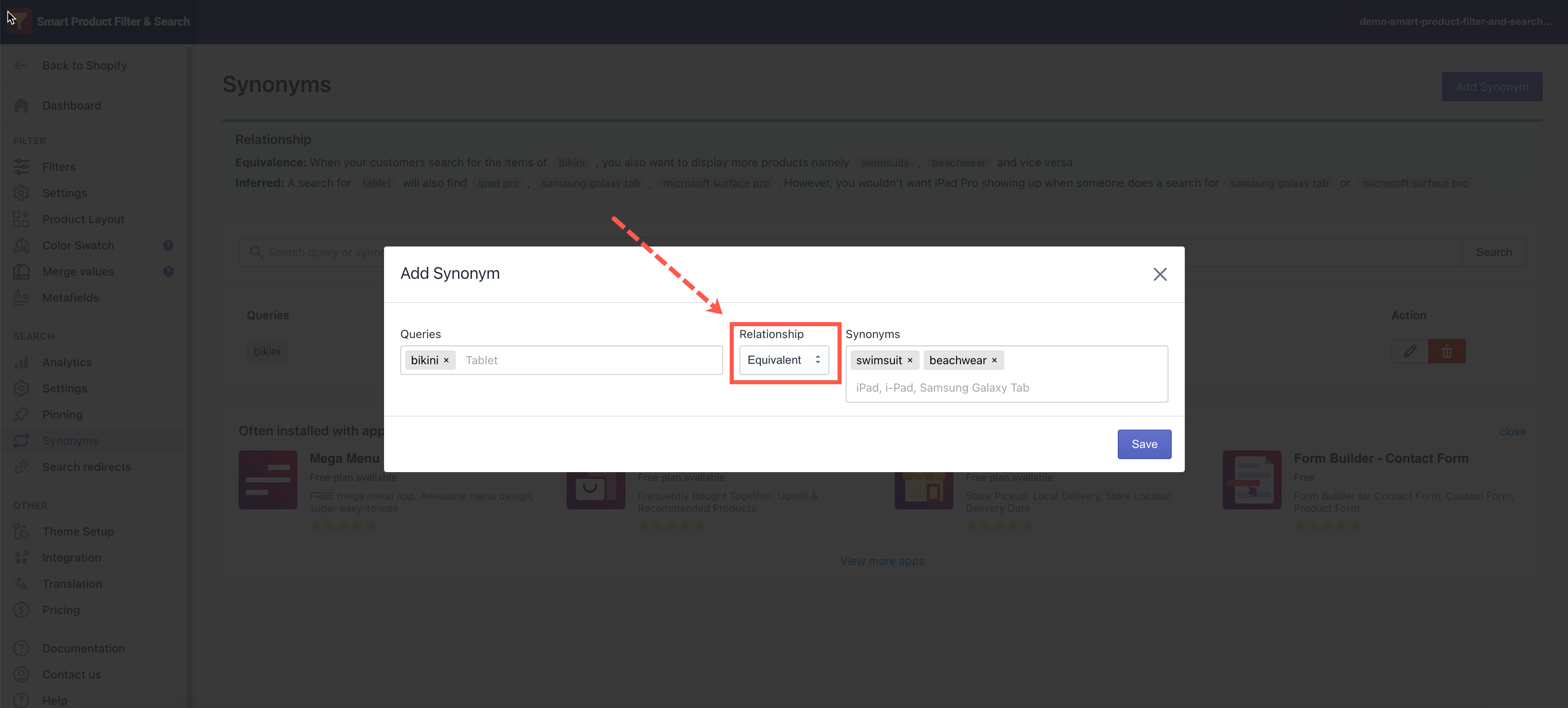Open Theme Setup
Viewport: 1568px width, 708px height.
tap(78, 531)
